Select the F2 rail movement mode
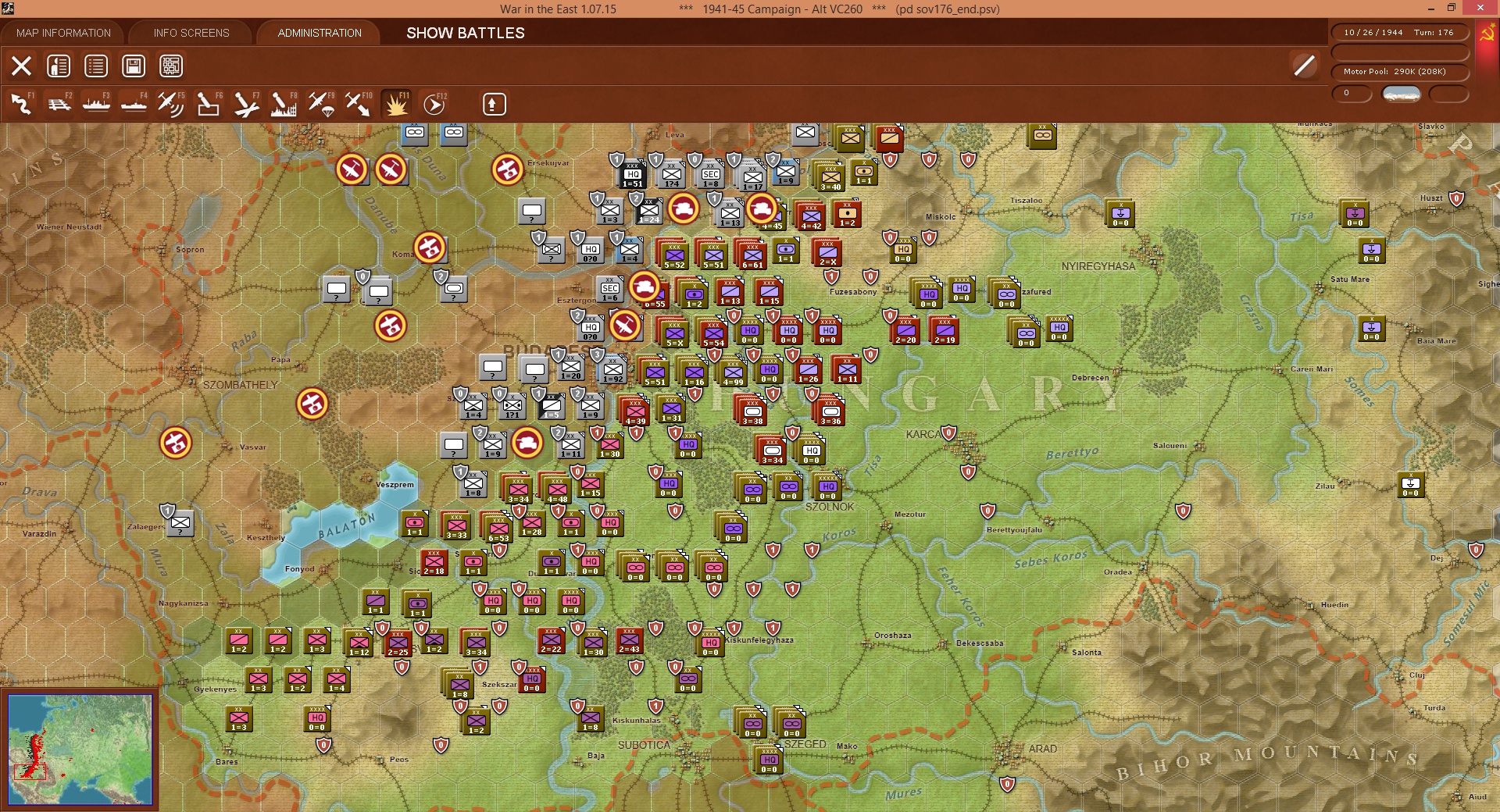1500x812 pixels. (x=59, y=104)
